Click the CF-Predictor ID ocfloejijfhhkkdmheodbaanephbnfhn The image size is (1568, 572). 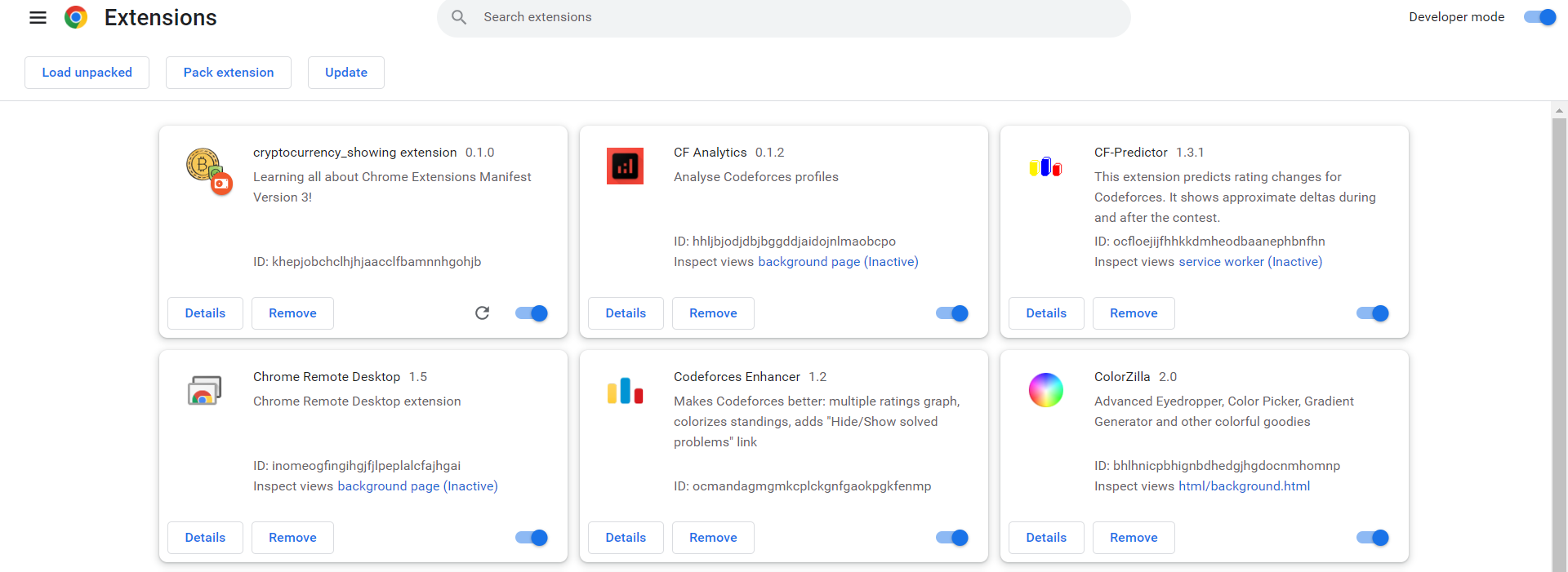(1209, 242)
